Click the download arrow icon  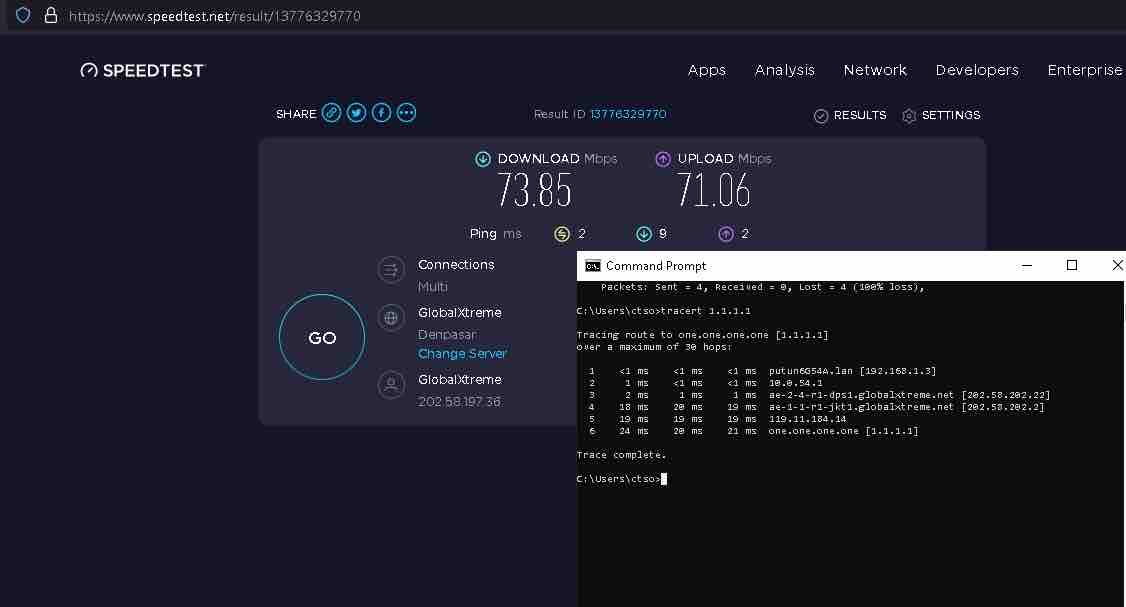click(483, 159)
